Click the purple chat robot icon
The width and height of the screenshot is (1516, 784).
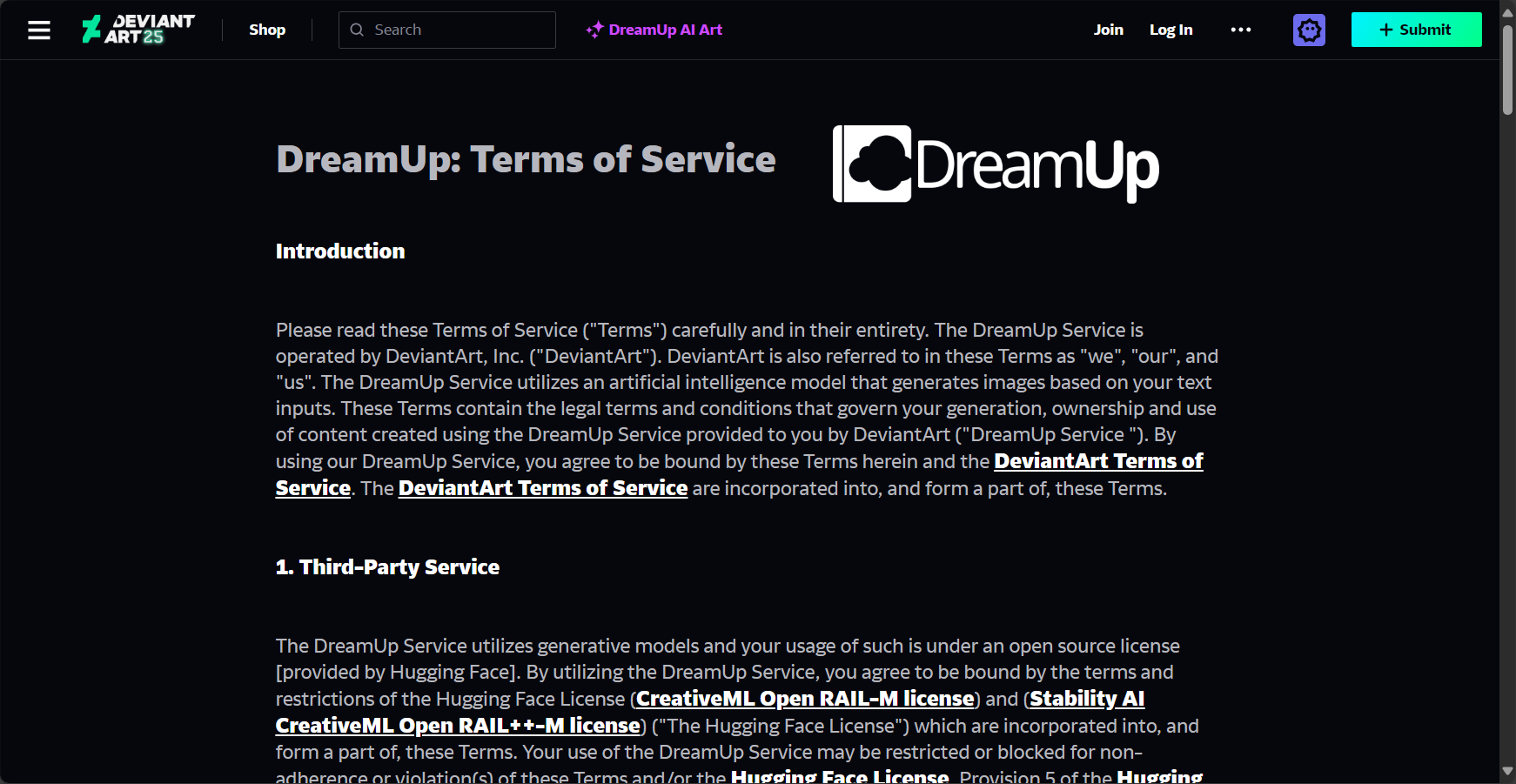(x=1309, y=30)
